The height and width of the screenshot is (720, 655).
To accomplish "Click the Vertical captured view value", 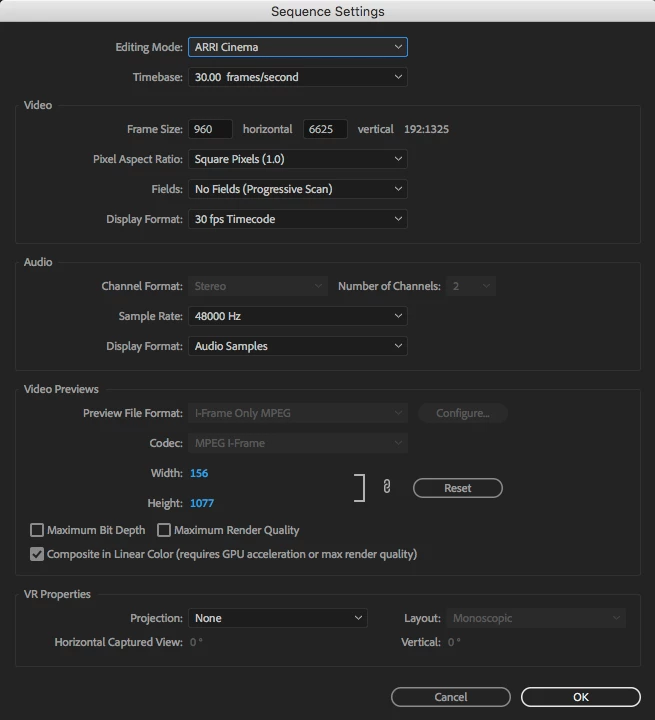I will pyautogui.click(x=454, y=642).
